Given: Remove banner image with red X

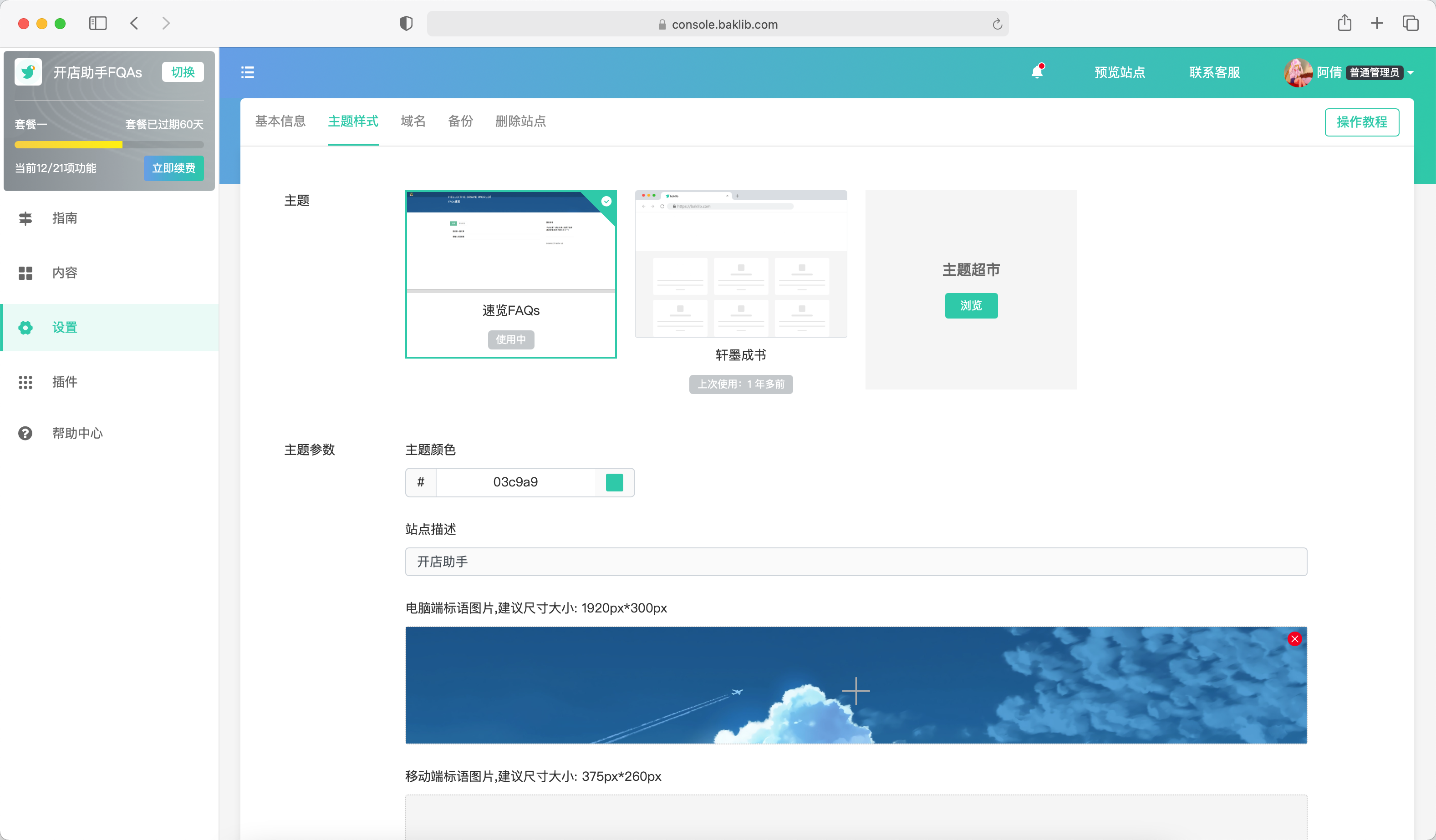Looking at the screenshot, I should click(x=1295, y=639).
